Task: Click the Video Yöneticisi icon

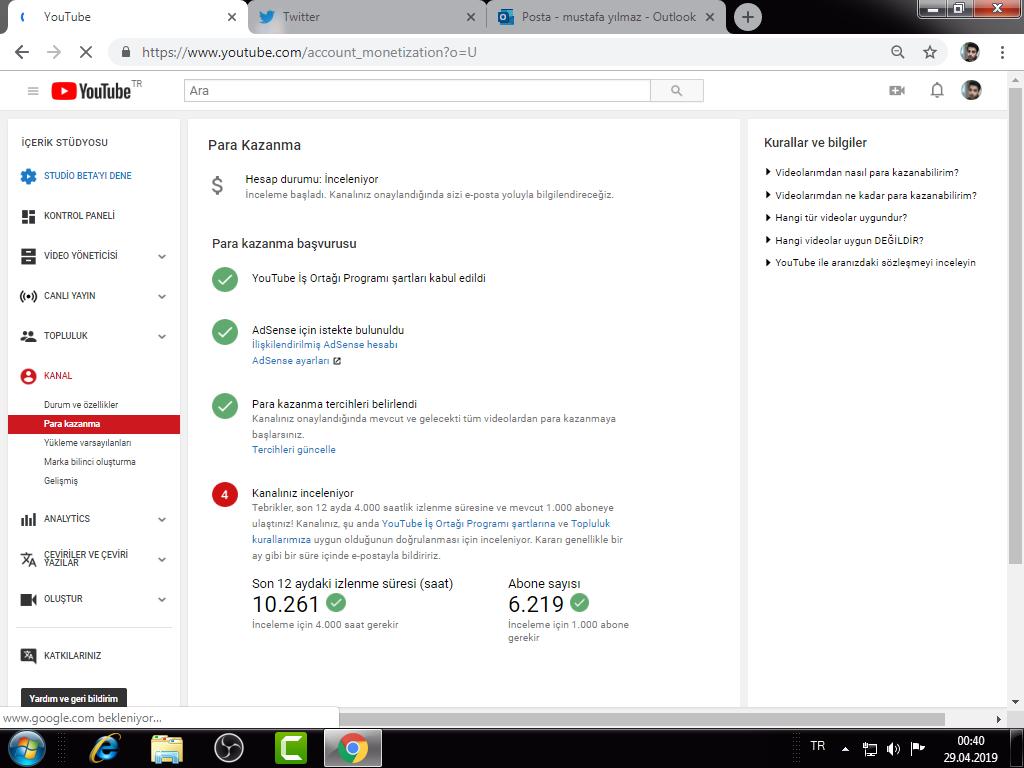Action: 28,256
